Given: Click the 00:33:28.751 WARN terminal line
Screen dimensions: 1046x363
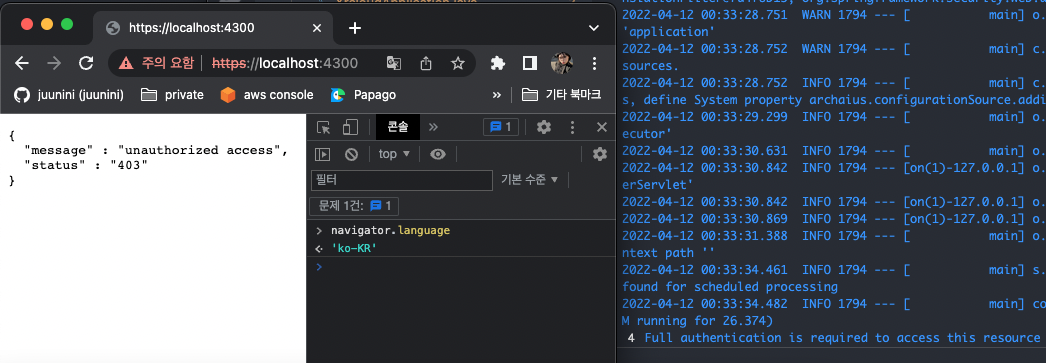Looking at the screenshot, I should (833, 14).
